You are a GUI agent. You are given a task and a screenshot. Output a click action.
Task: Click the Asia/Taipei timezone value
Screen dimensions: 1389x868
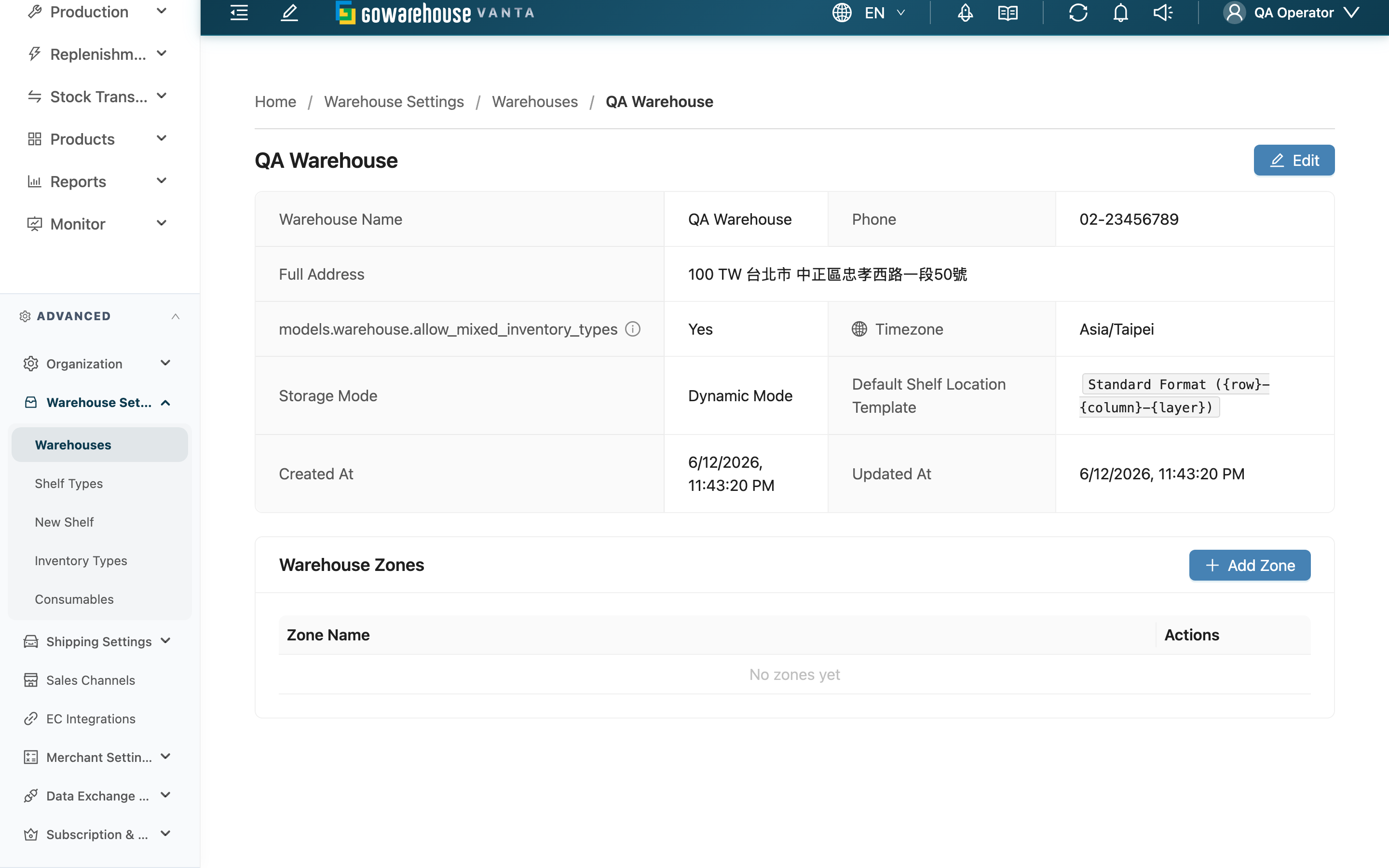pos(1117,329)
